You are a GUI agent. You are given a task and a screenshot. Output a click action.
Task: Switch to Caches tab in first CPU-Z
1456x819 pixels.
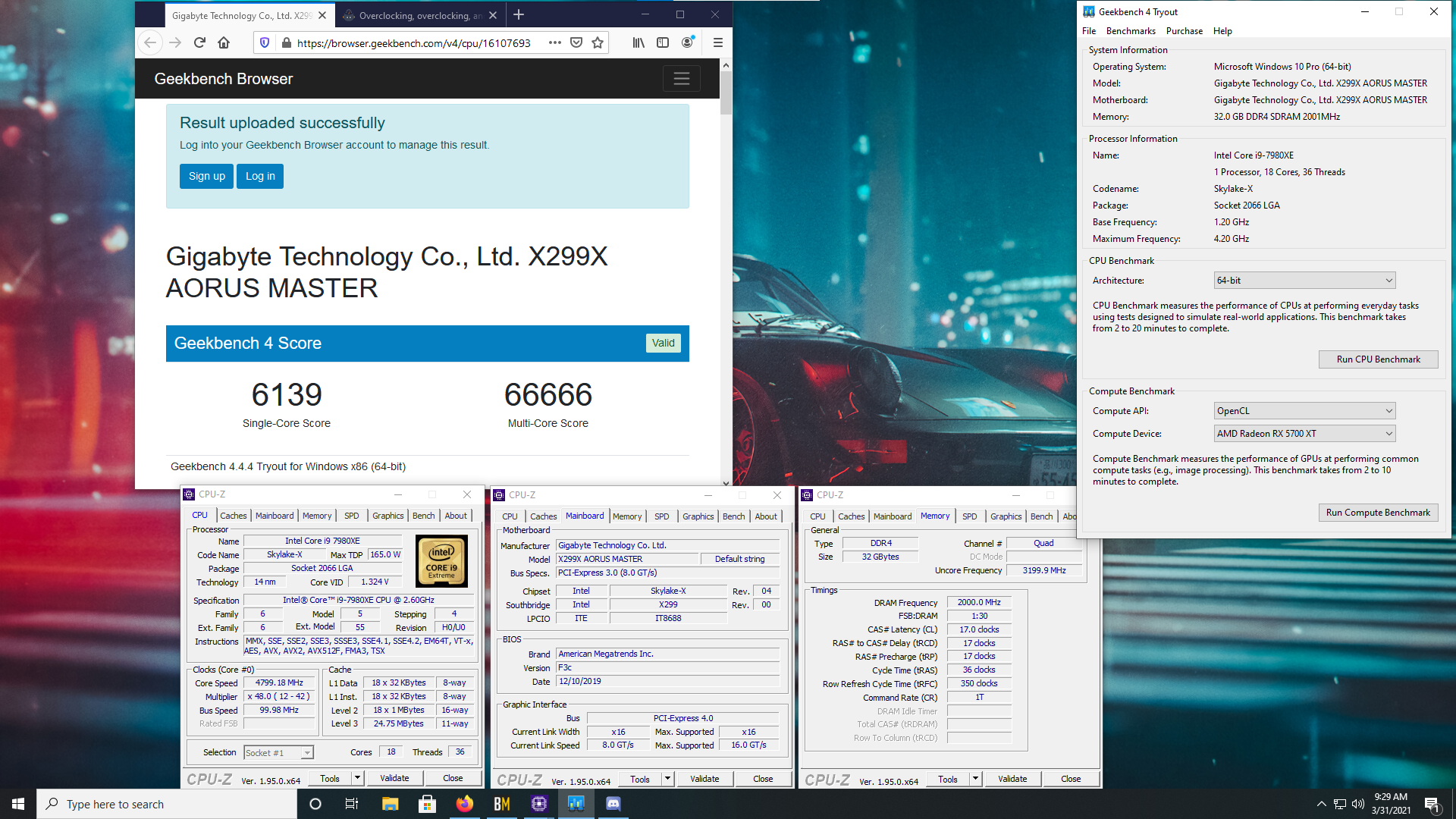coord(234,516)
